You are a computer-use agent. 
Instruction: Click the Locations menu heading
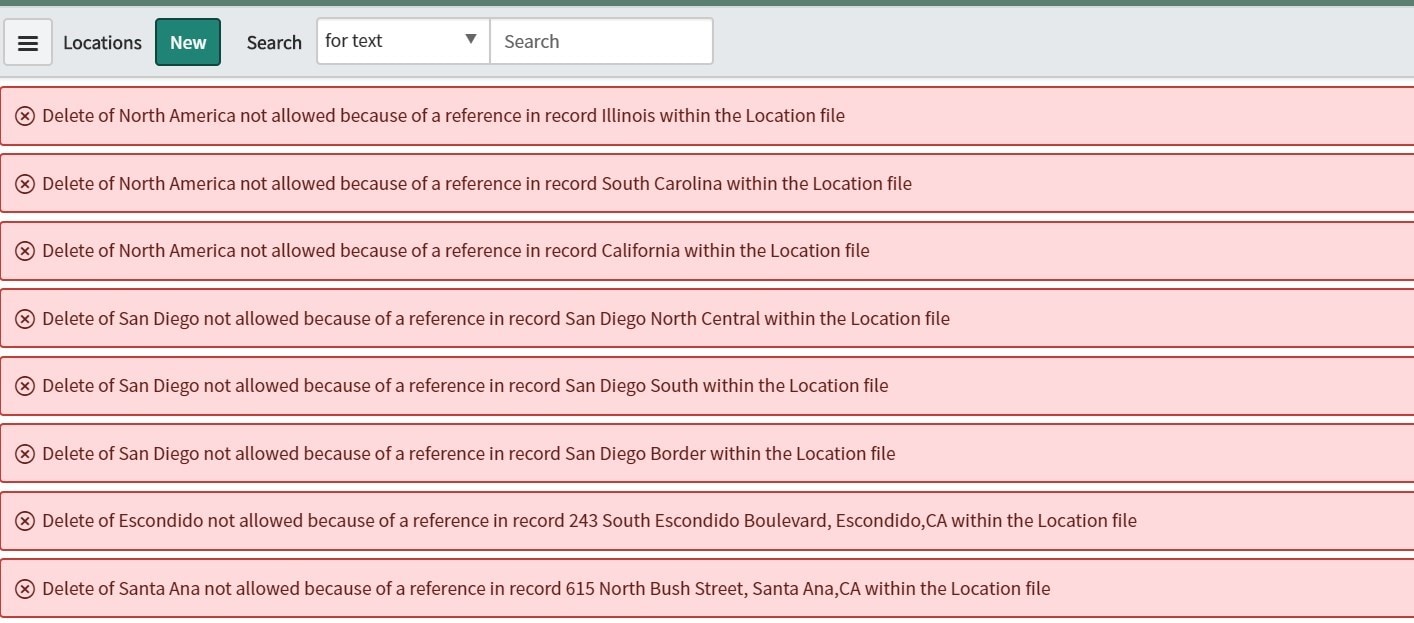point(102,42)
